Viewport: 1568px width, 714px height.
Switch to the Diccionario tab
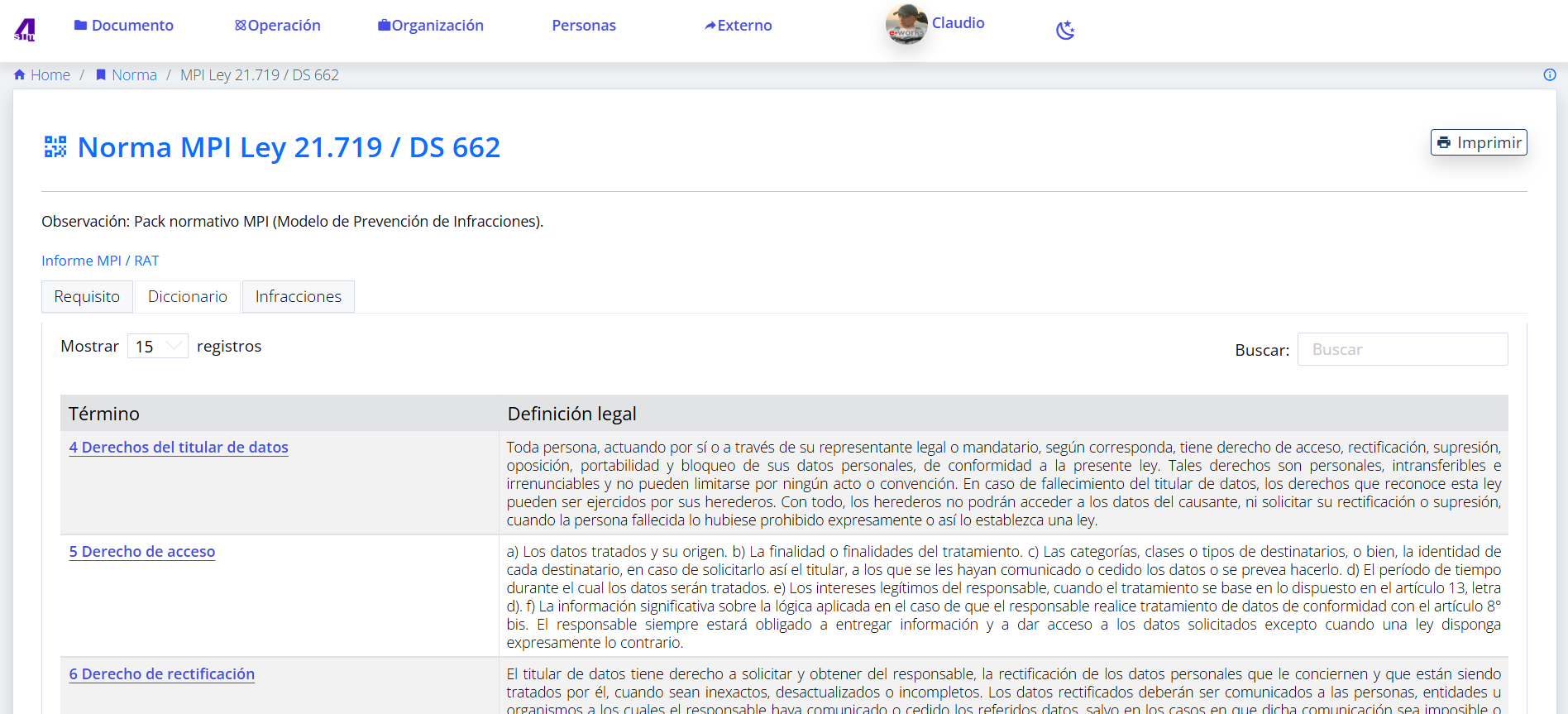[188, 296]
